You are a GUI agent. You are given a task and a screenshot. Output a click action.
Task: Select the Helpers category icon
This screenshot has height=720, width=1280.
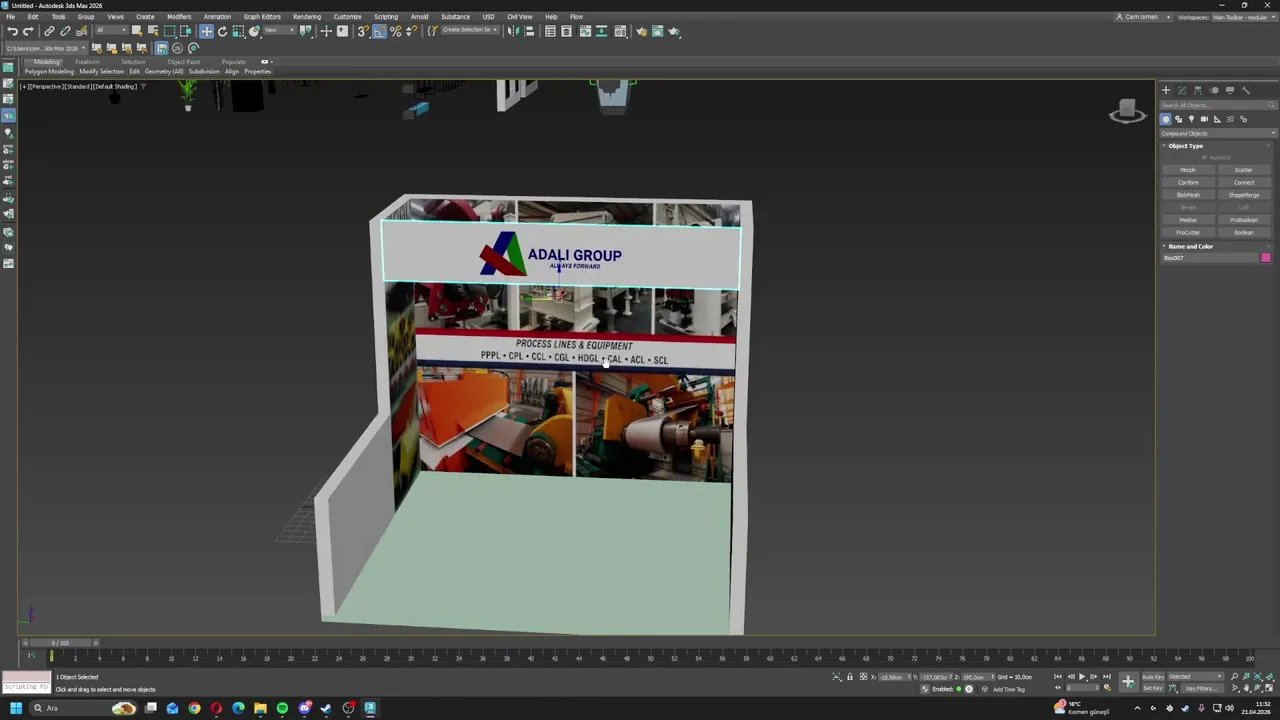pos(1217,119)
